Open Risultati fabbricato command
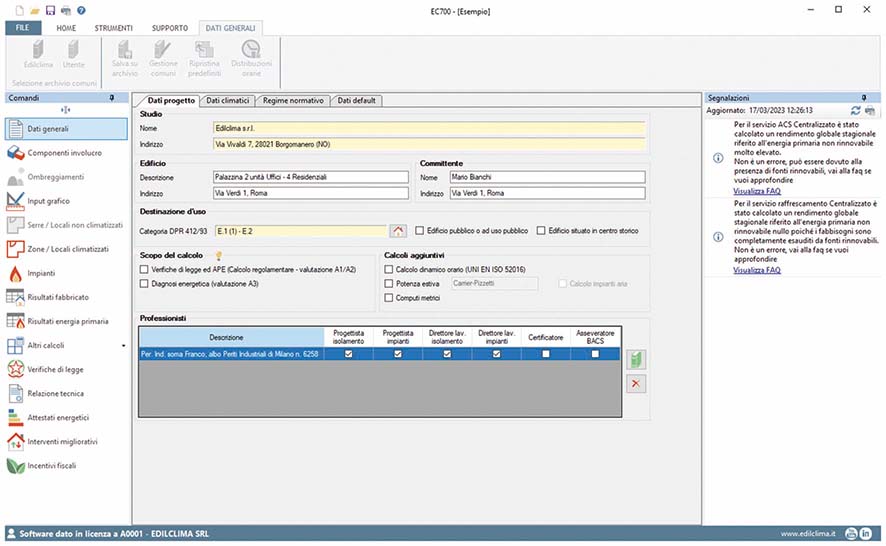 tap(67, 297)
